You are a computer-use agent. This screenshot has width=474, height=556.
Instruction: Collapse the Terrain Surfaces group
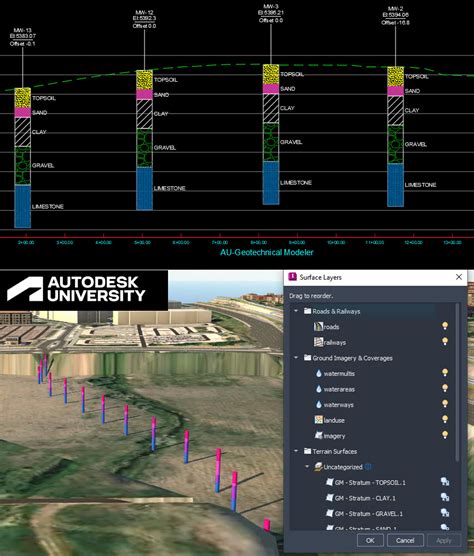296,451
